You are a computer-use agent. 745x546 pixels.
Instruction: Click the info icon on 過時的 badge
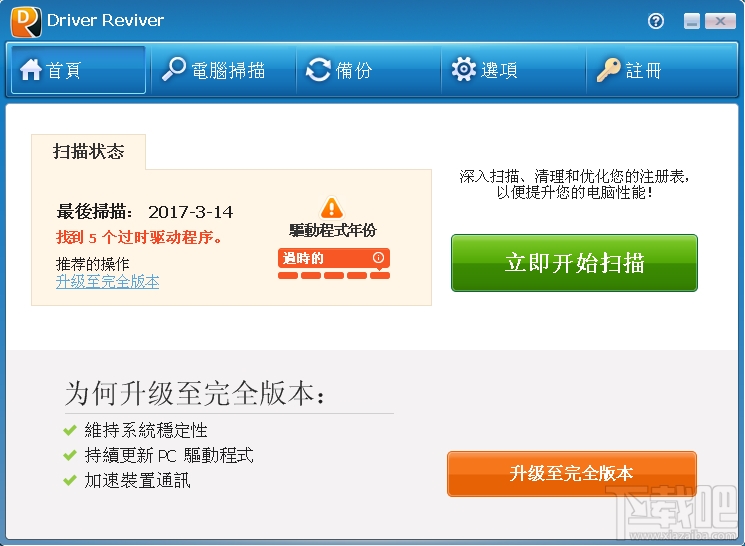tap(378, 258)
